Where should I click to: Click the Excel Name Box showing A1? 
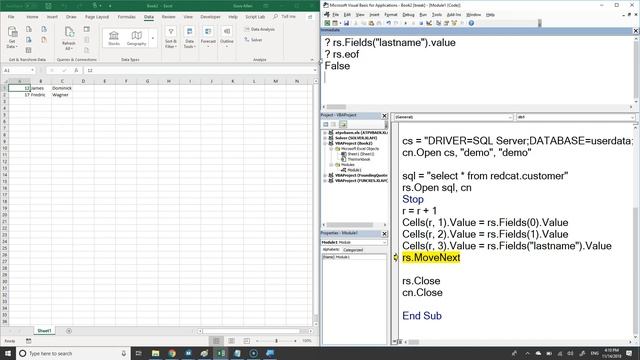tap(18, 70)
